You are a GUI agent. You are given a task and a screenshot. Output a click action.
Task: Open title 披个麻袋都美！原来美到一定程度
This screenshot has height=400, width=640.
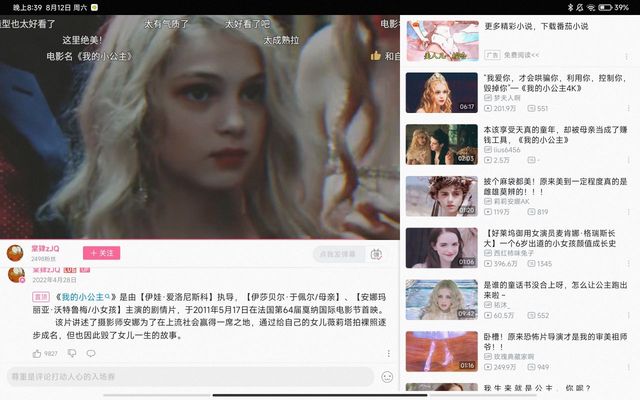pyautogui.click(x=555, y=187)
